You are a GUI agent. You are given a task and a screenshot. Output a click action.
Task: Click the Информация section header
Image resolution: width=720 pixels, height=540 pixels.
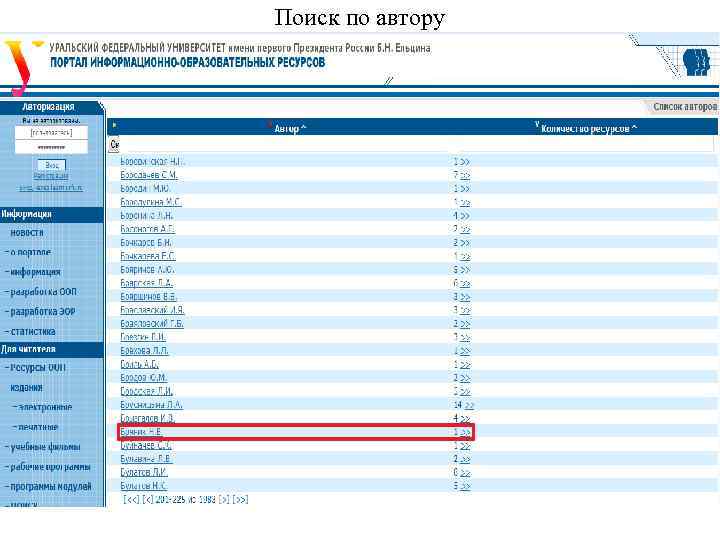coord(51,214)
